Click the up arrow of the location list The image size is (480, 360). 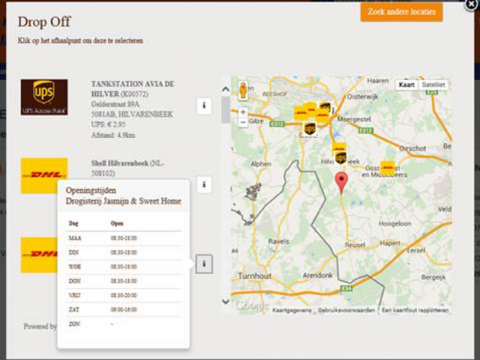[x=226, y=89]
